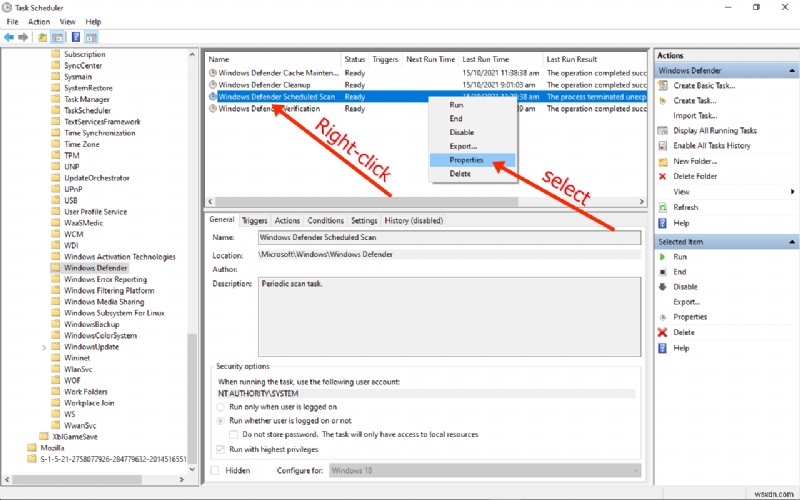
Task: Switch to the Actions tab in task details
Action: click(x=287, y=221)
